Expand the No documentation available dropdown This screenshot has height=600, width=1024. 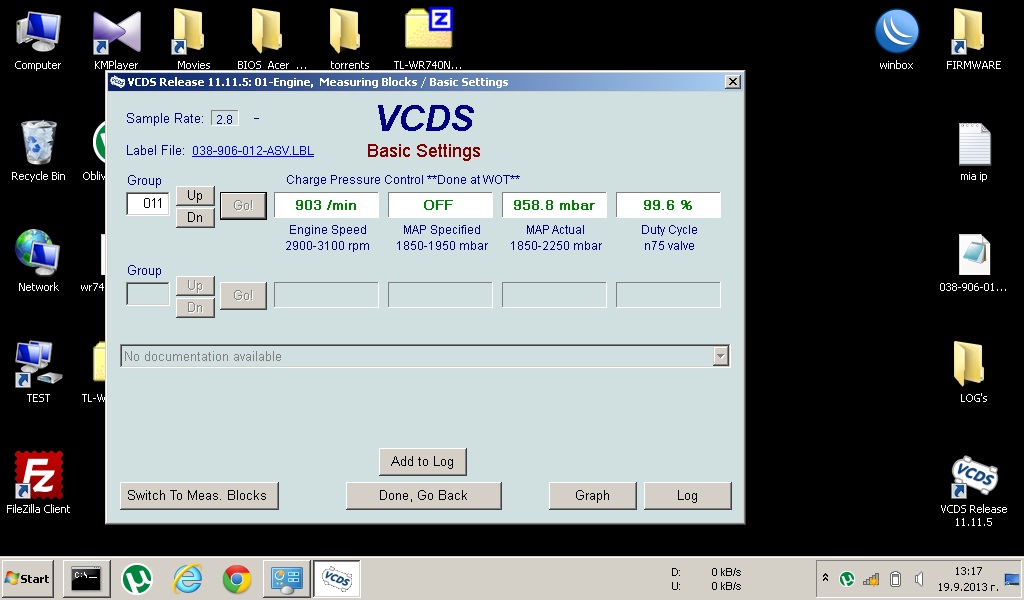pyautogui.click(x=720, y=356)
